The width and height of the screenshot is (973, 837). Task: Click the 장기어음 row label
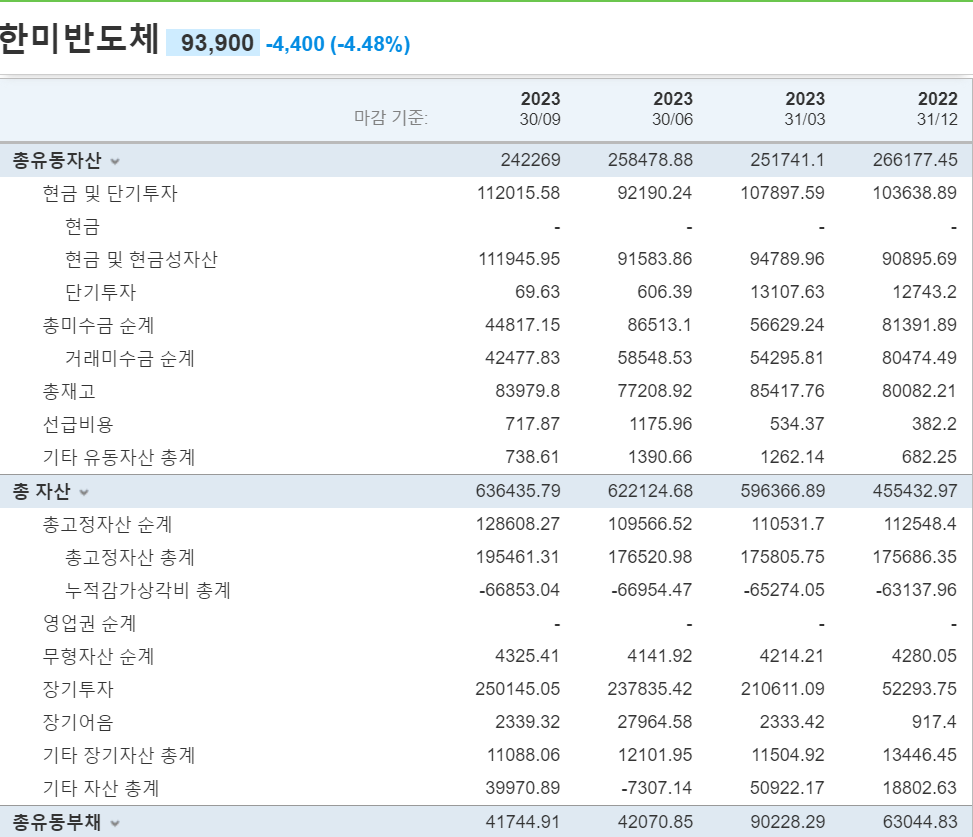pyautogui.click(x=78, y=722)
